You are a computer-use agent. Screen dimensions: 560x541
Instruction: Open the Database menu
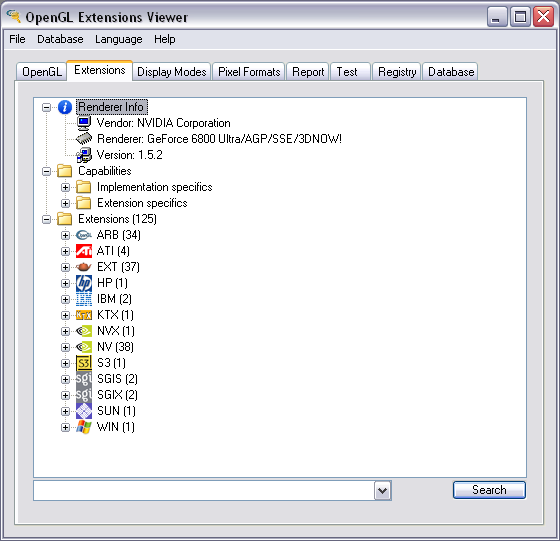click(60, 39)
